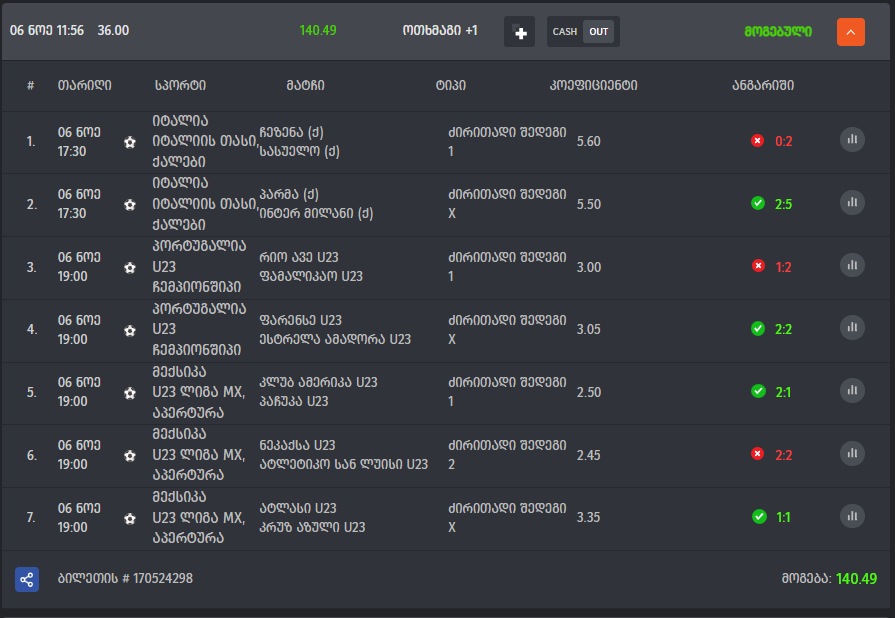Click the green score 1:1
895x618 pixels.
783,517
